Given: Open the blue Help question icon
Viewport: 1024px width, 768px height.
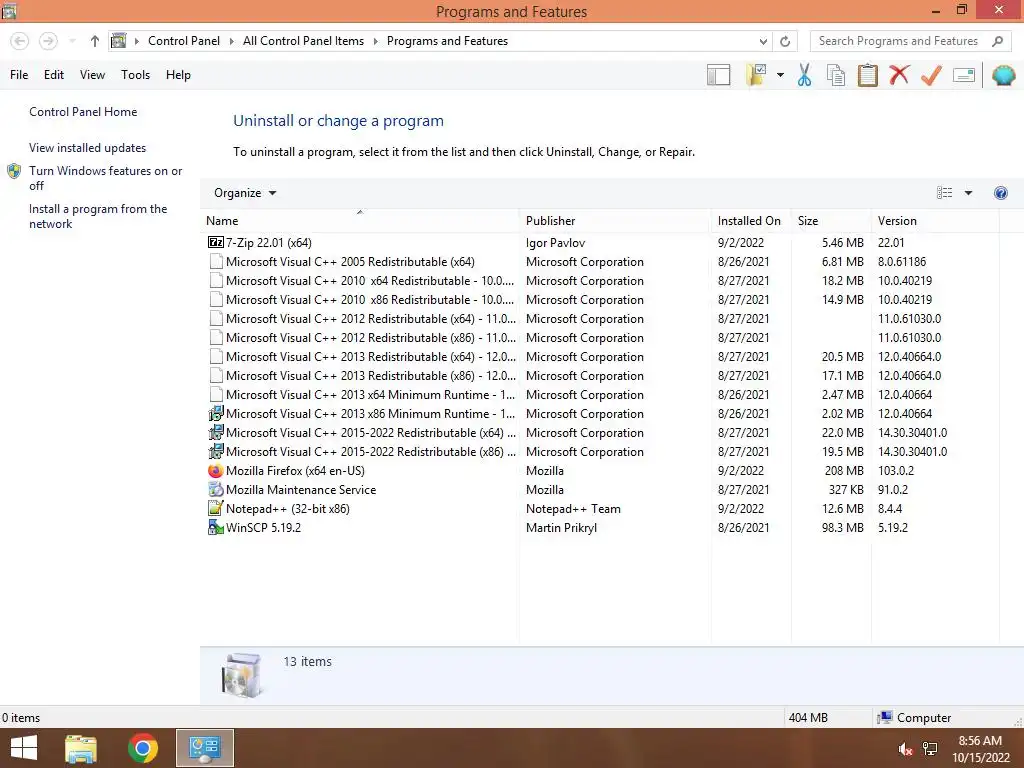Looking at the screenshot, I should tap(1000, 193).
